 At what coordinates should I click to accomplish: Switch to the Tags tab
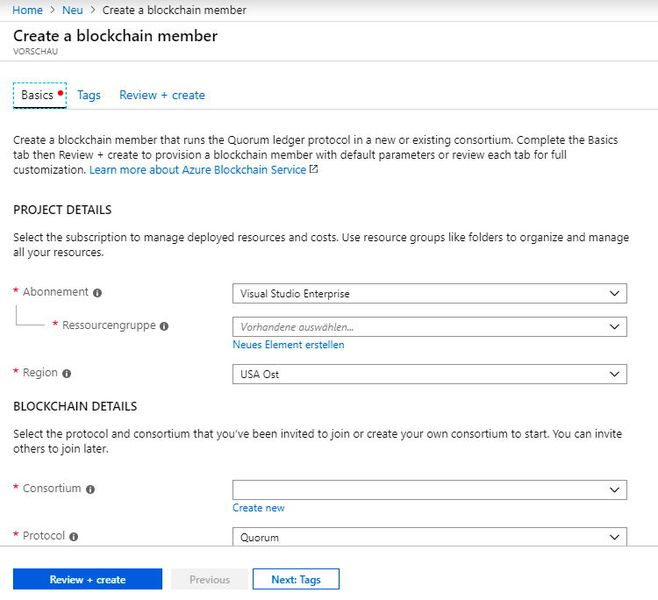89,95
